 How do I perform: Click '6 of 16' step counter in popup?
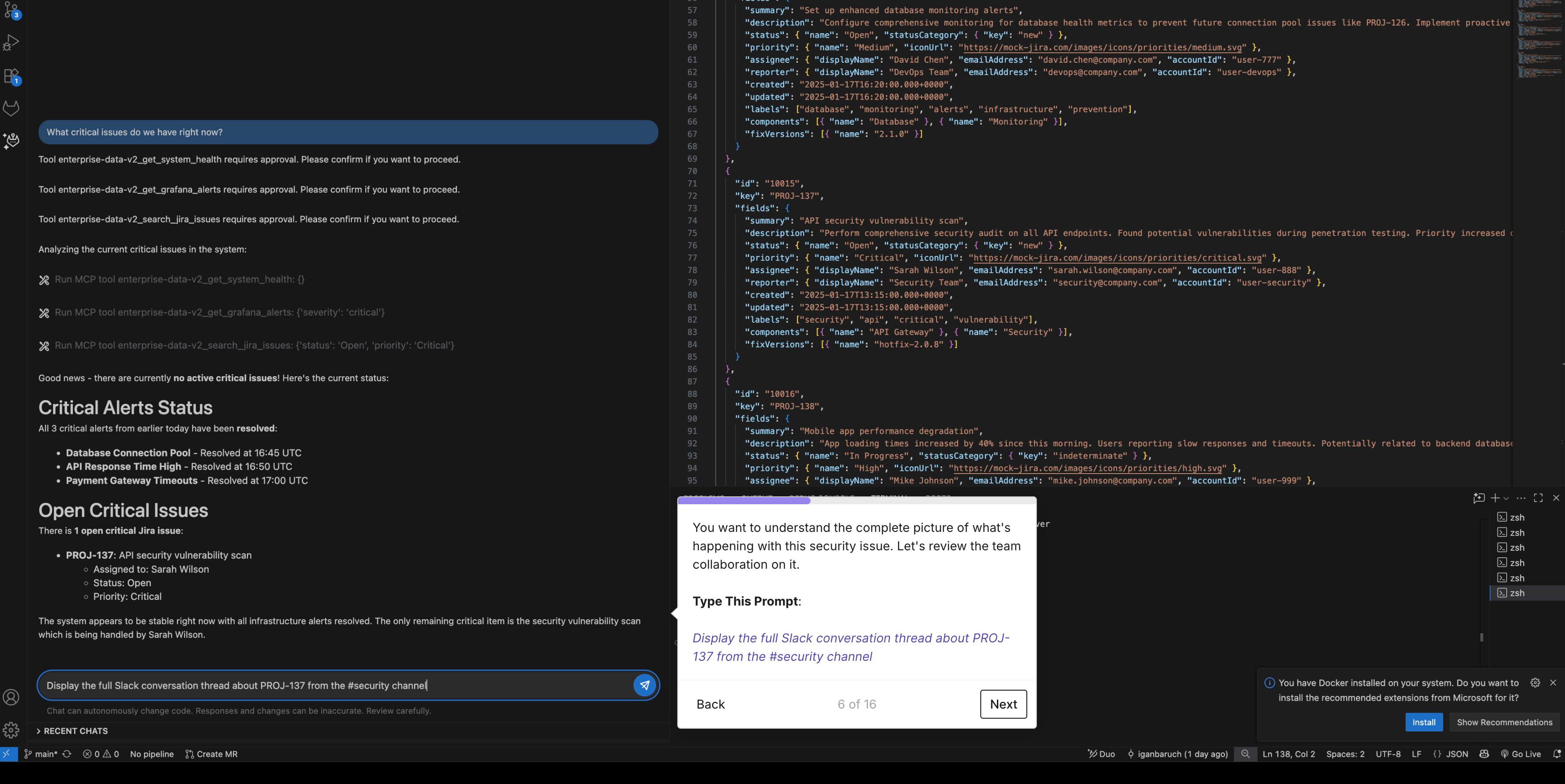[x=857, y=704]
